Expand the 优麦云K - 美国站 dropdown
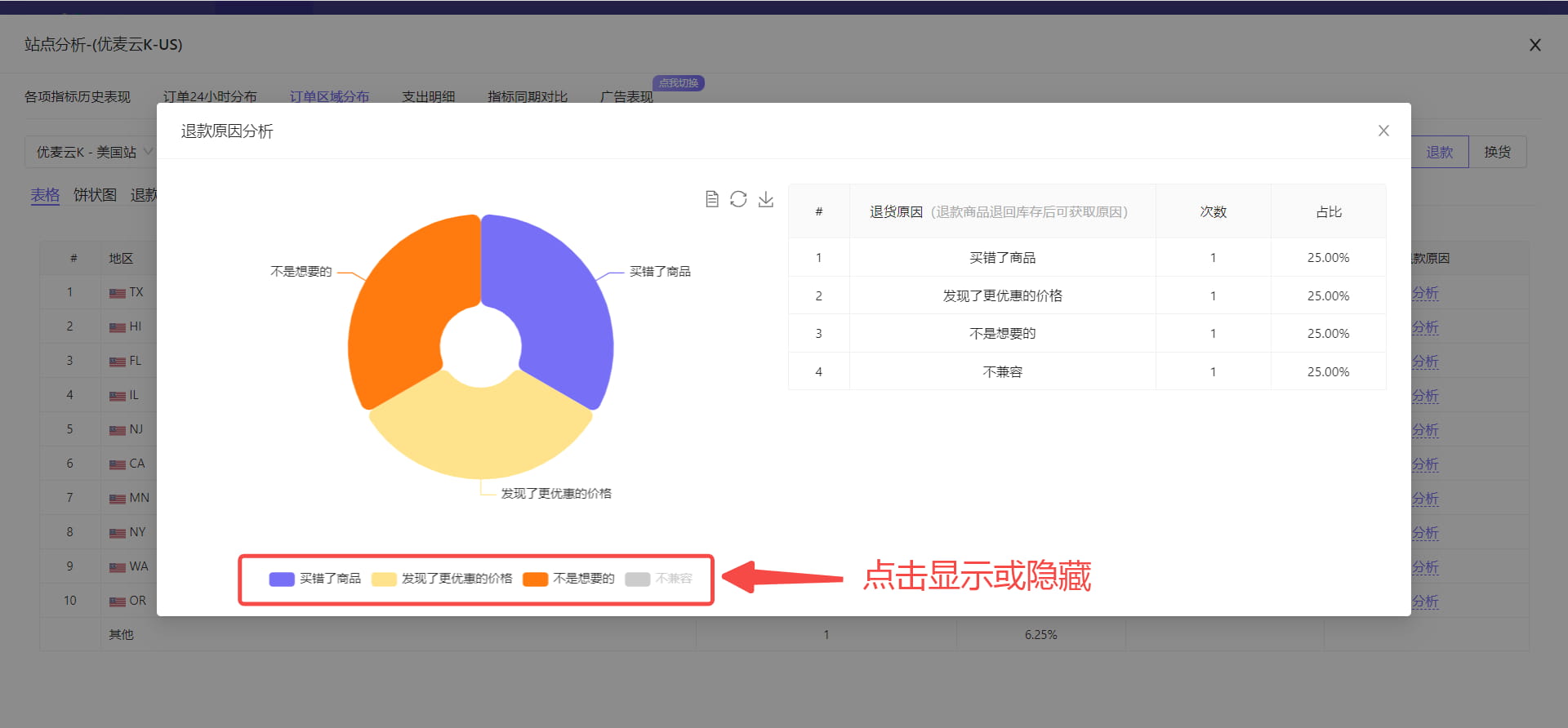Screen dimensions: 1568x728 point(91,152)
